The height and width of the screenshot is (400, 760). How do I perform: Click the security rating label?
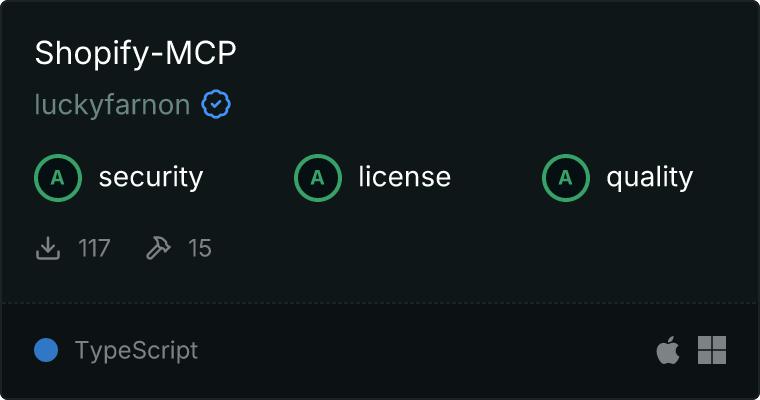click(x=151, y=178)
